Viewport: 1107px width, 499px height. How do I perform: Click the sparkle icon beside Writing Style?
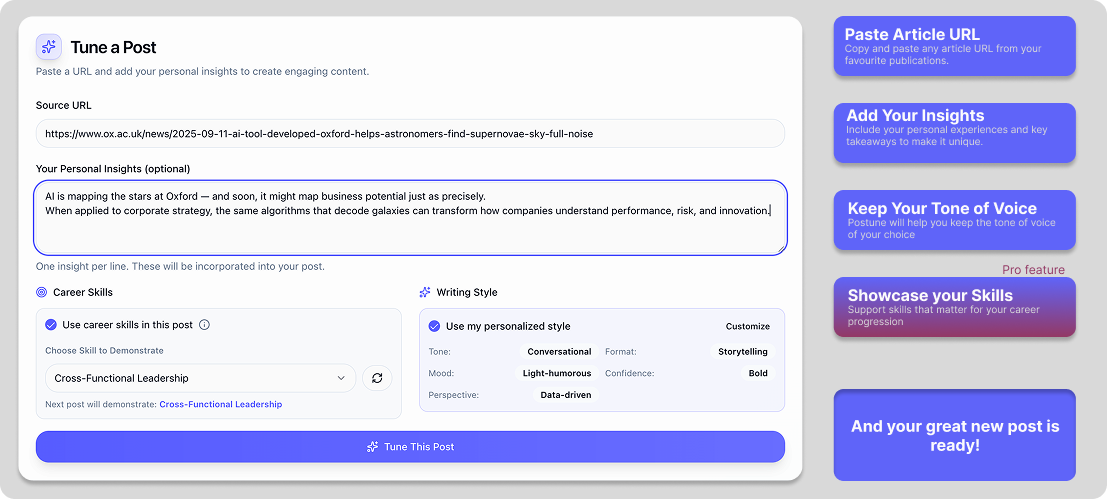click(425, 293)
